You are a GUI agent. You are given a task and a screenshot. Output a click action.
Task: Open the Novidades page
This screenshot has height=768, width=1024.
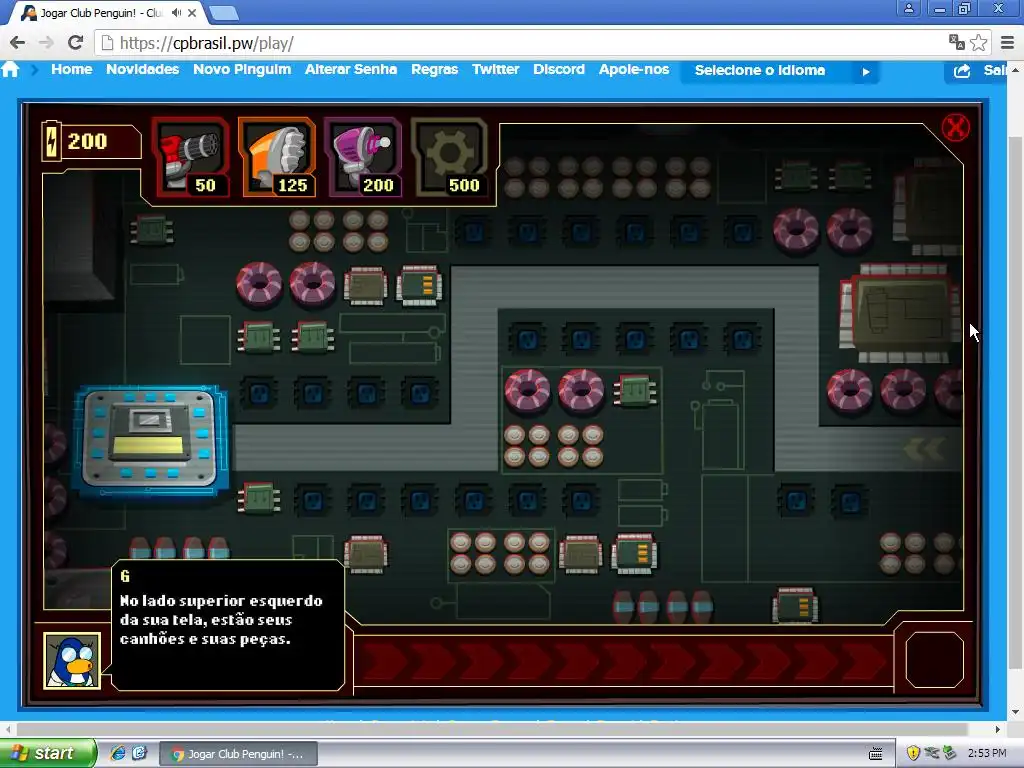pos(142,69)
